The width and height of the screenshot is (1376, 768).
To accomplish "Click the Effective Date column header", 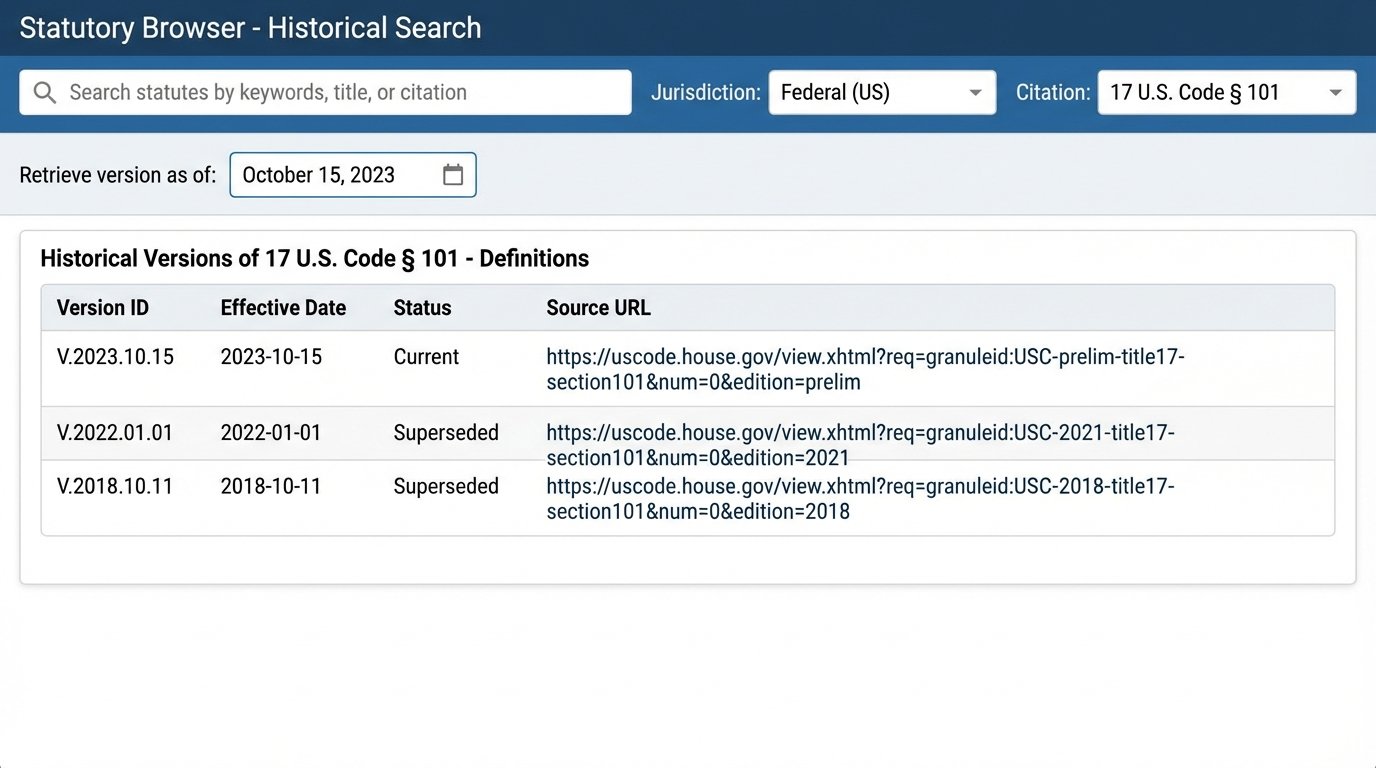I will [x=283, y=307].
